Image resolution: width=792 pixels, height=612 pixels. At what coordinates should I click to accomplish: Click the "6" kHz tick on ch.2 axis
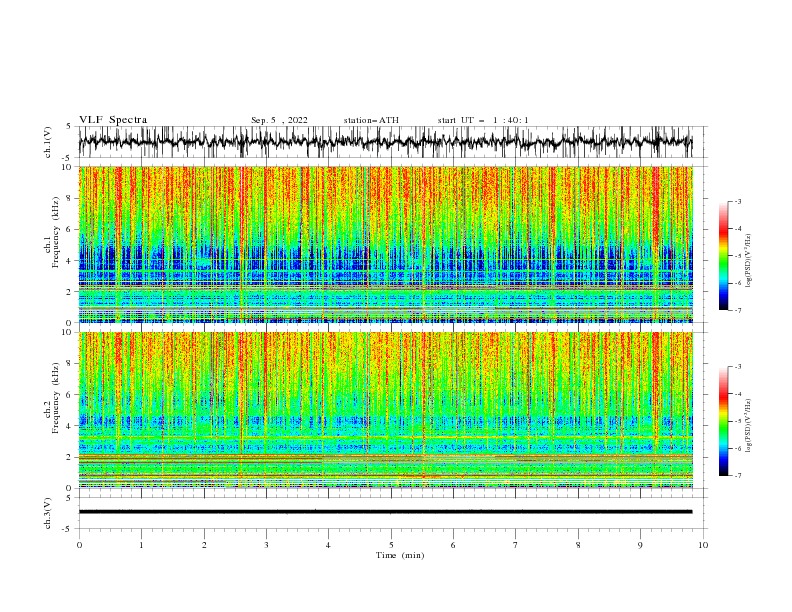(69, 395)
